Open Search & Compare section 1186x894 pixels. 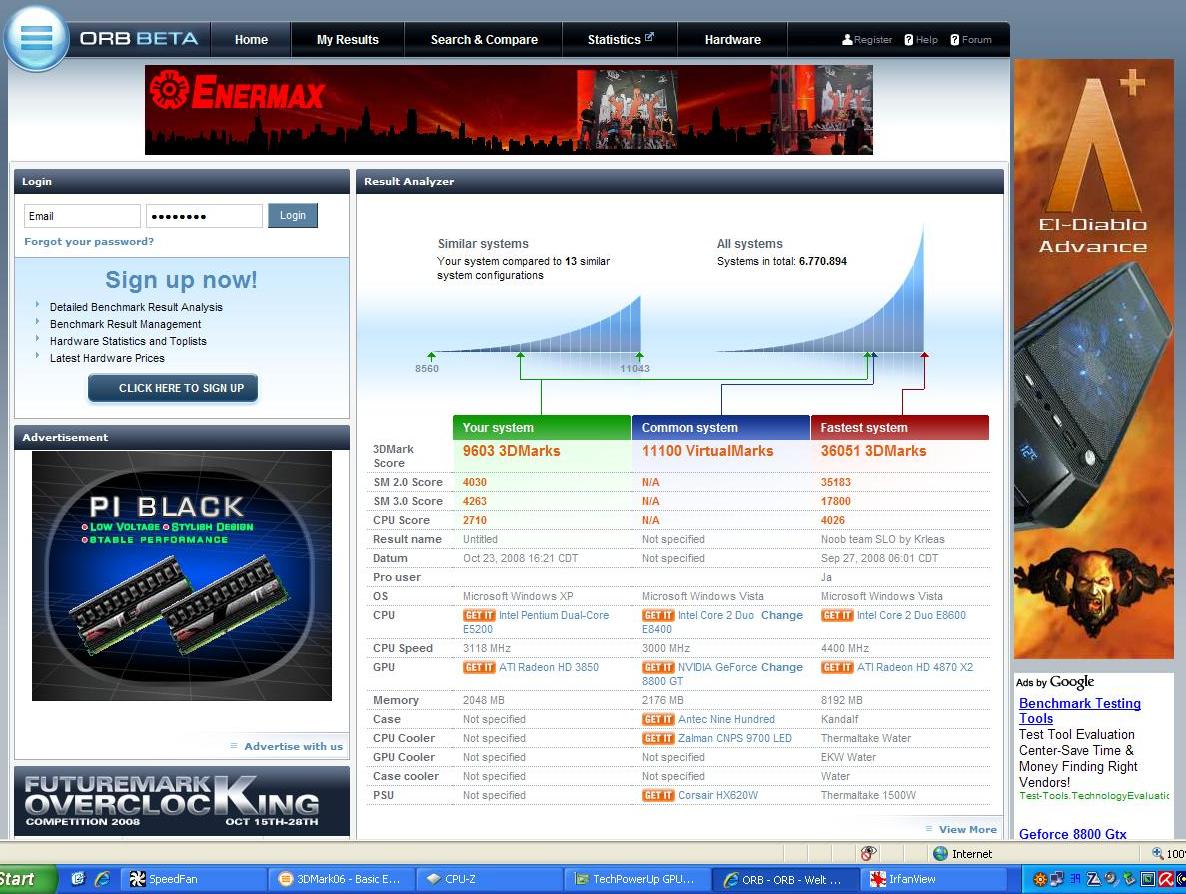point(484,39)
